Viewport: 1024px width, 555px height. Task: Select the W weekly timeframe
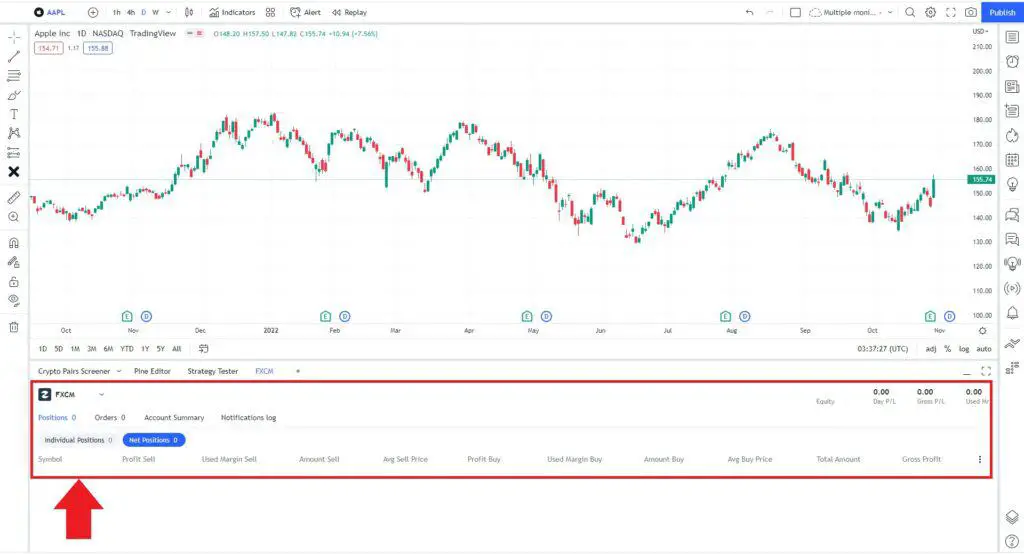click(x=155, y=12)
